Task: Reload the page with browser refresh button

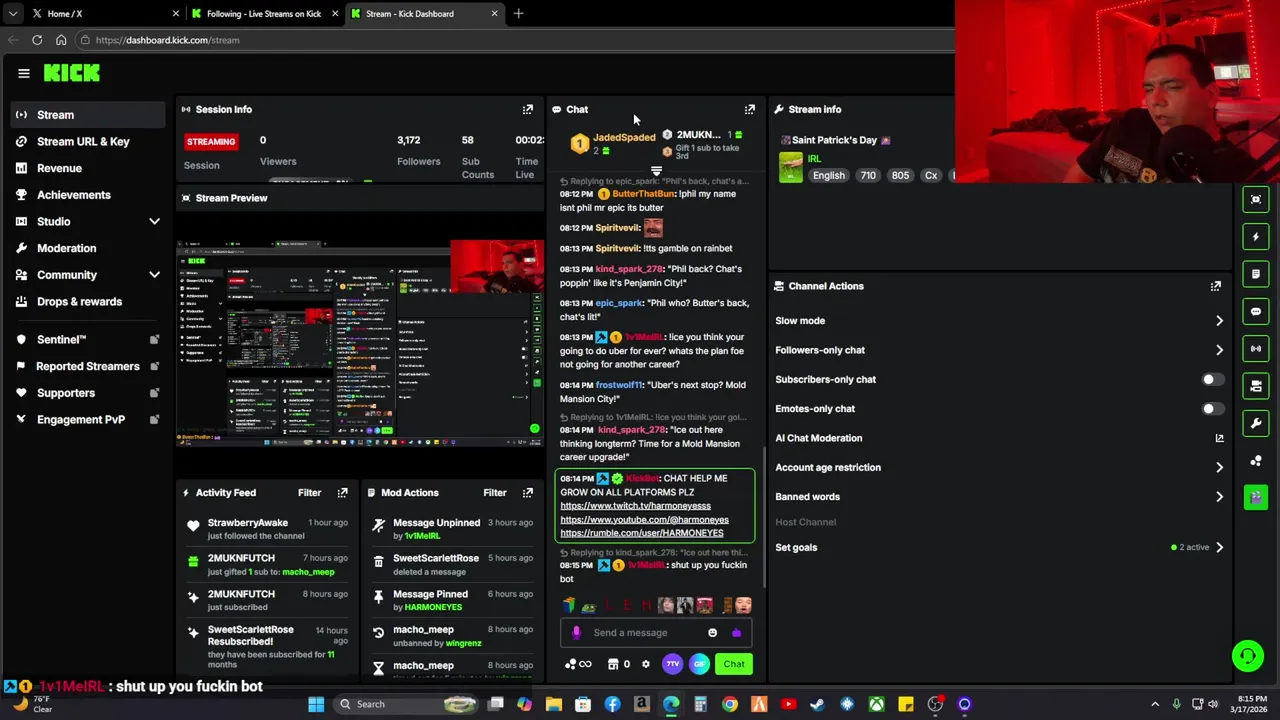Action: [37, 40]
